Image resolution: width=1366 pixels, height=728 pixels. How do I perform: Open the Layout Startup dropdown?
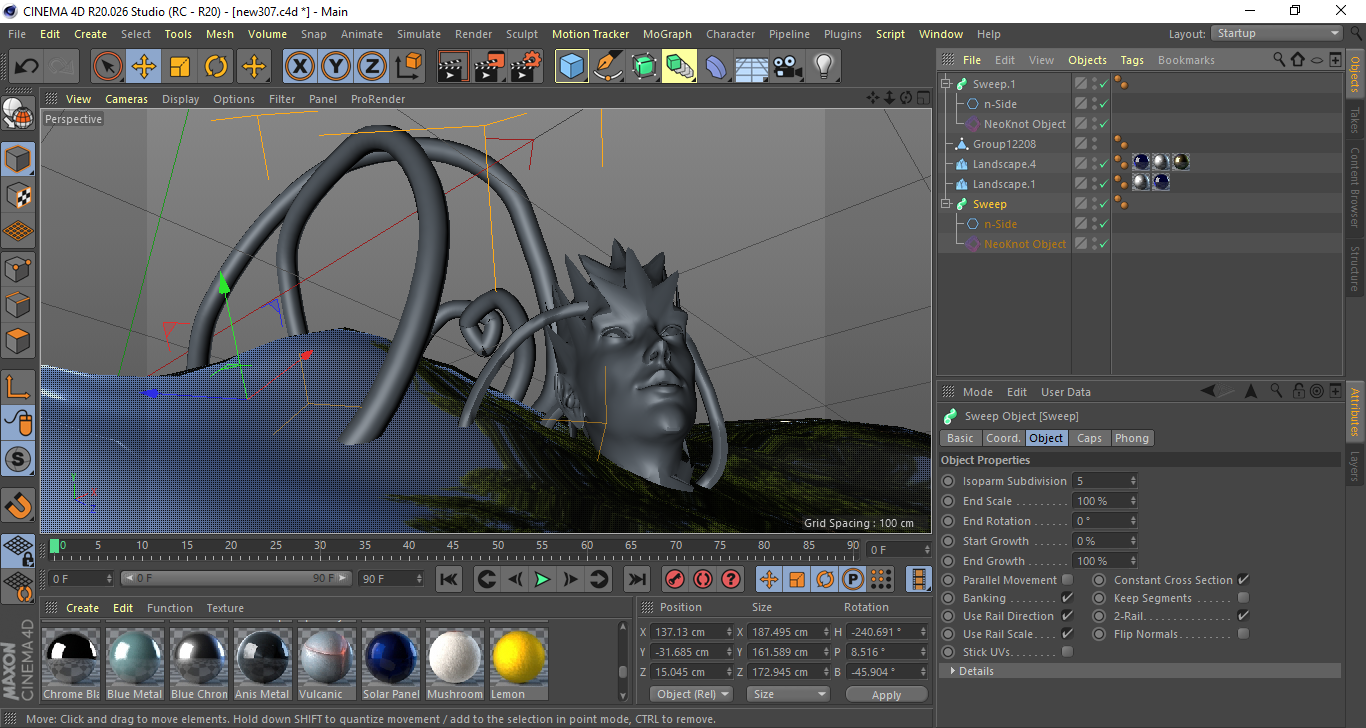1277,33
